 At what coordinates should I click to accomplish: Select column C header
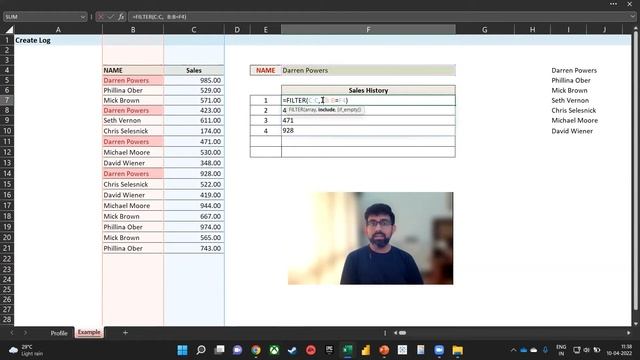(x=193, y=29)
